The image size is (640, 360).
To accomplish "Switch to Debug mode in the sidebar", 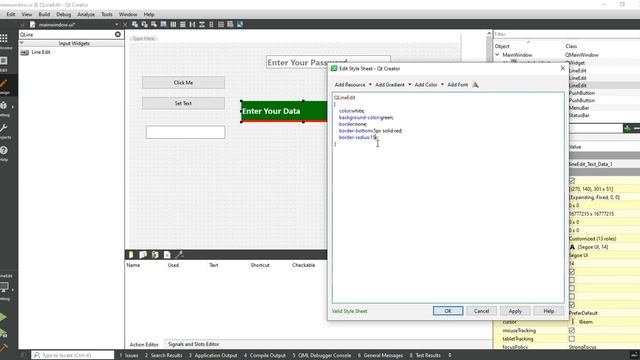I will click(x=4, y=108).
